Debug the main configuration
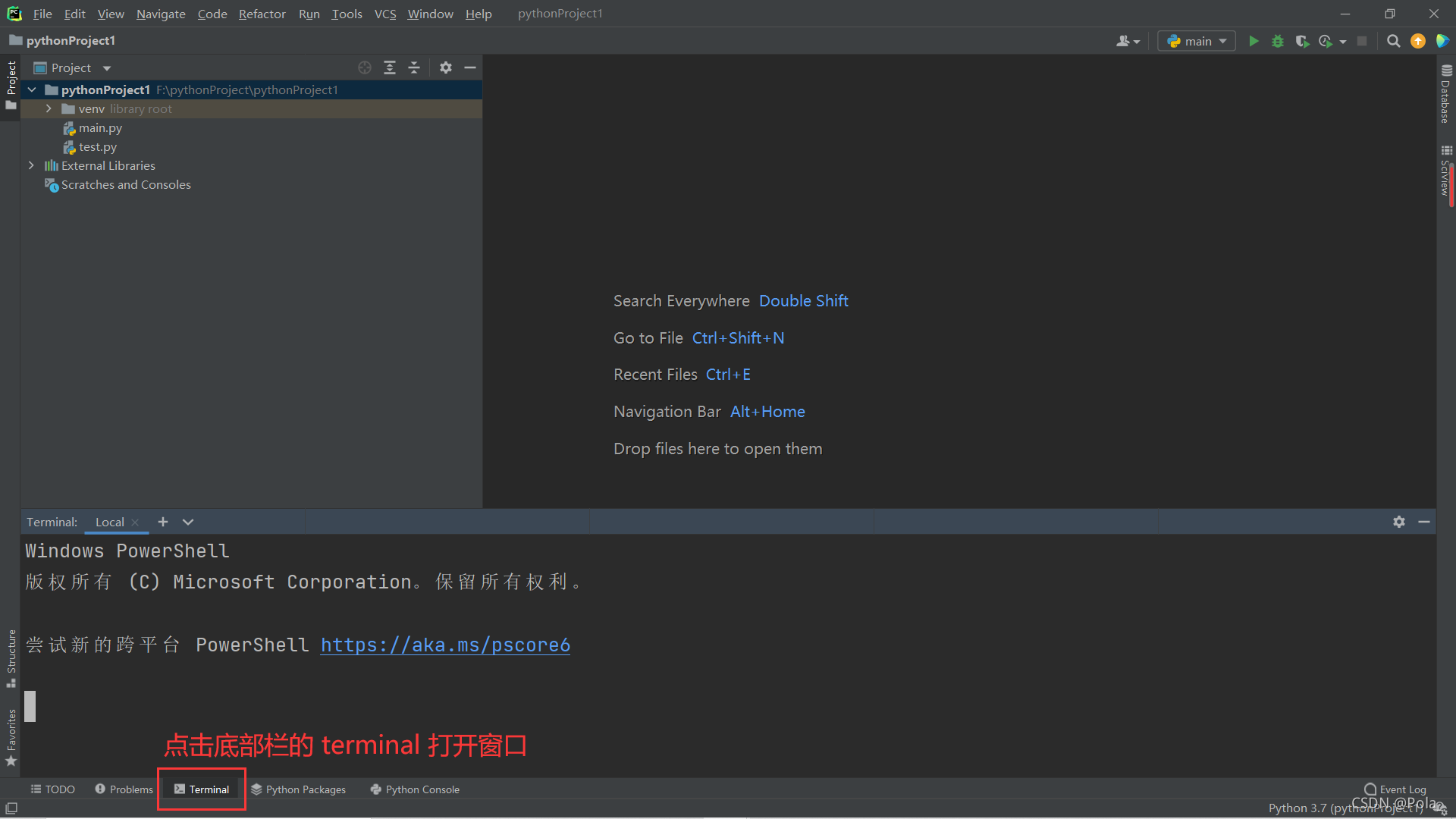This screenshot has height=819, width=1456. [x=1278, y=41]
